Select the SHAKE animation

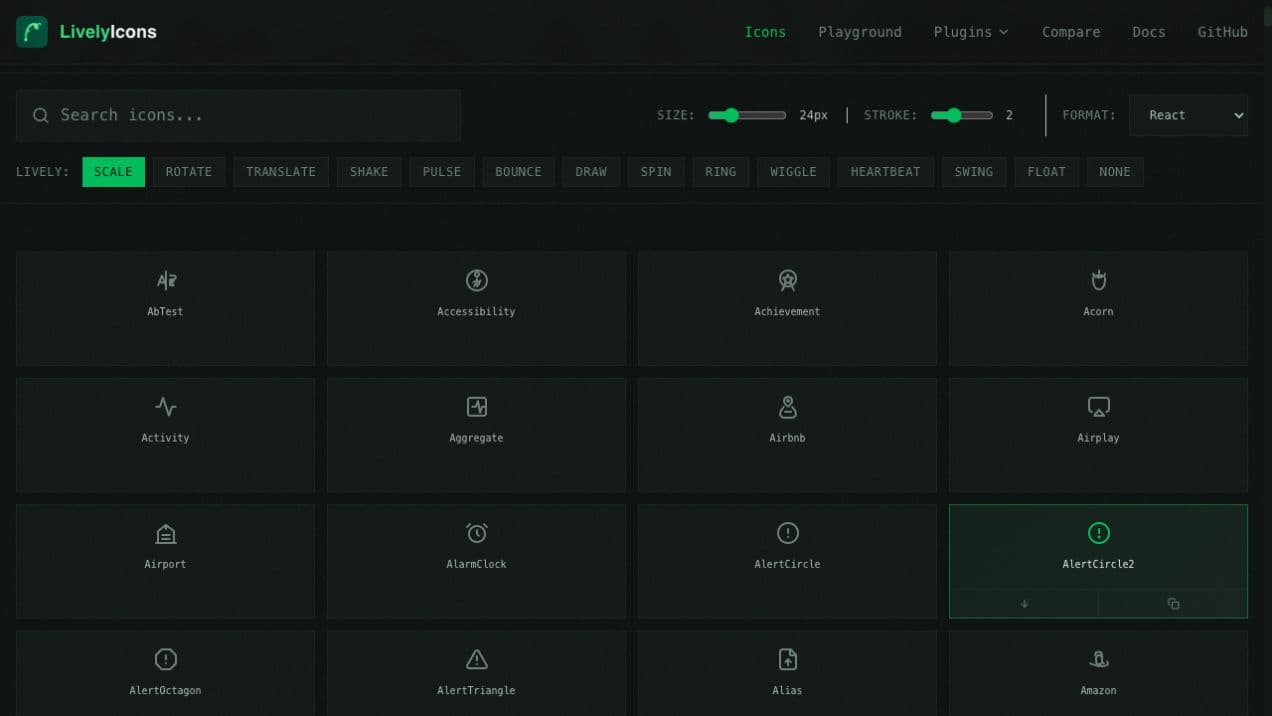(x=369, y=172)
